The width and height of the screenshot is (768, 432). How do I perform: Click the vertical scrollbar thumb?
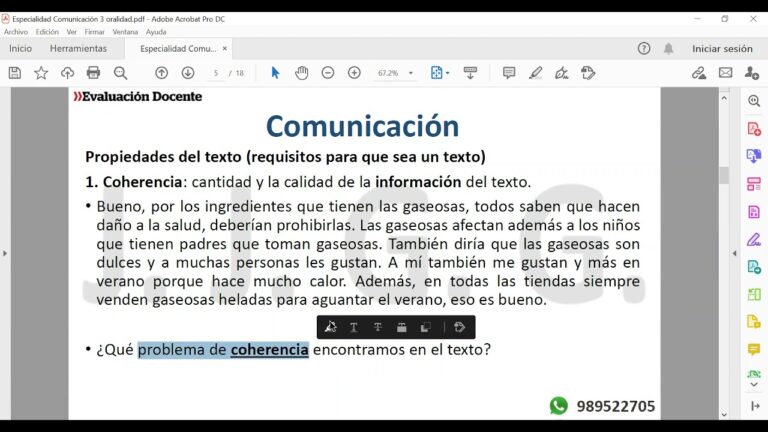tap(724, 175)
